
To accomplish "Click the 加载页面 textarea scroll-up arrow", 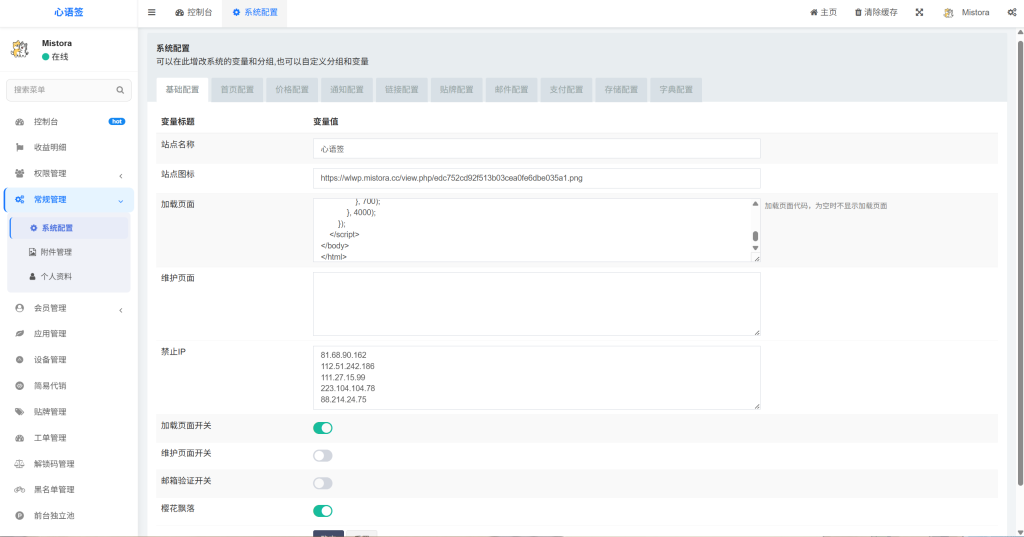I will 755,204.
